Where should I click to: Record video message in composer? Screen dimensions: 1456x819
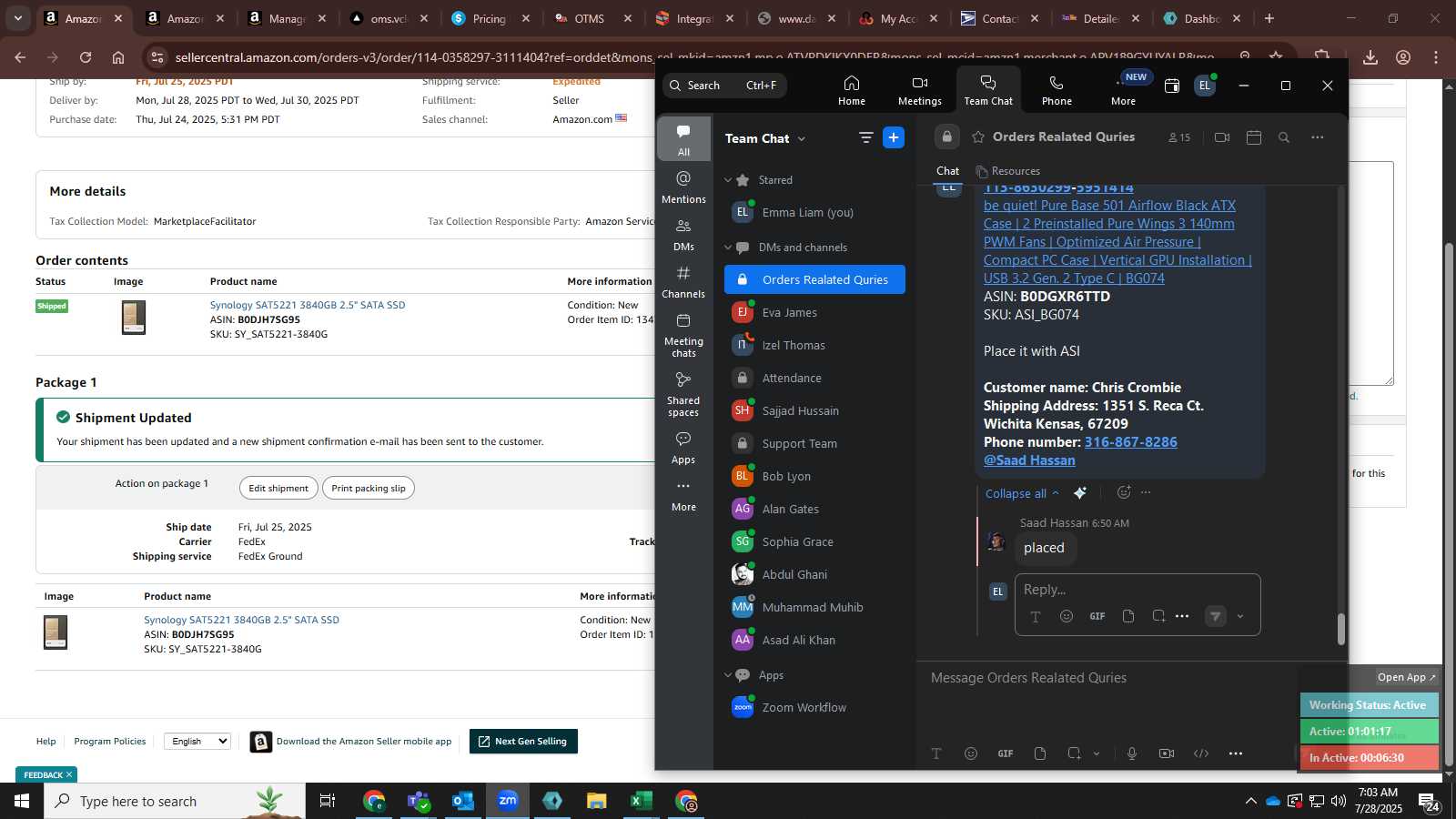pos(1167,753)
